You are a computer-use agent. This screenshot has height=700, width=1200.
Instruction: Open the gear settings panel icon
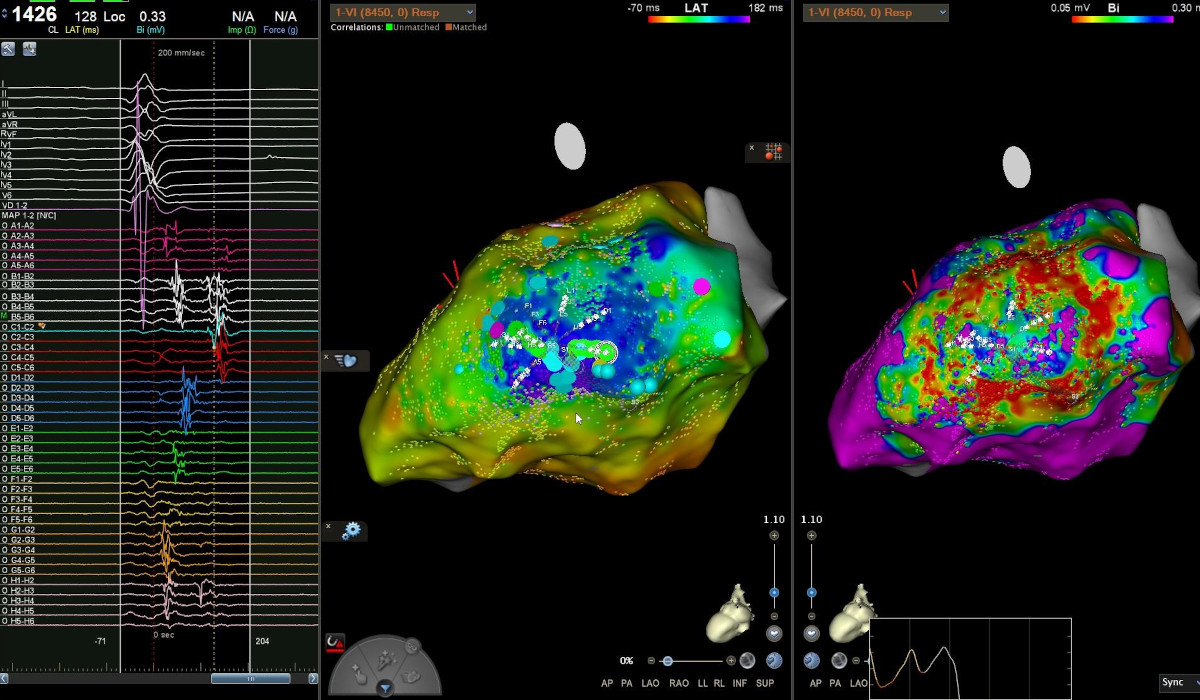[351, 531]
